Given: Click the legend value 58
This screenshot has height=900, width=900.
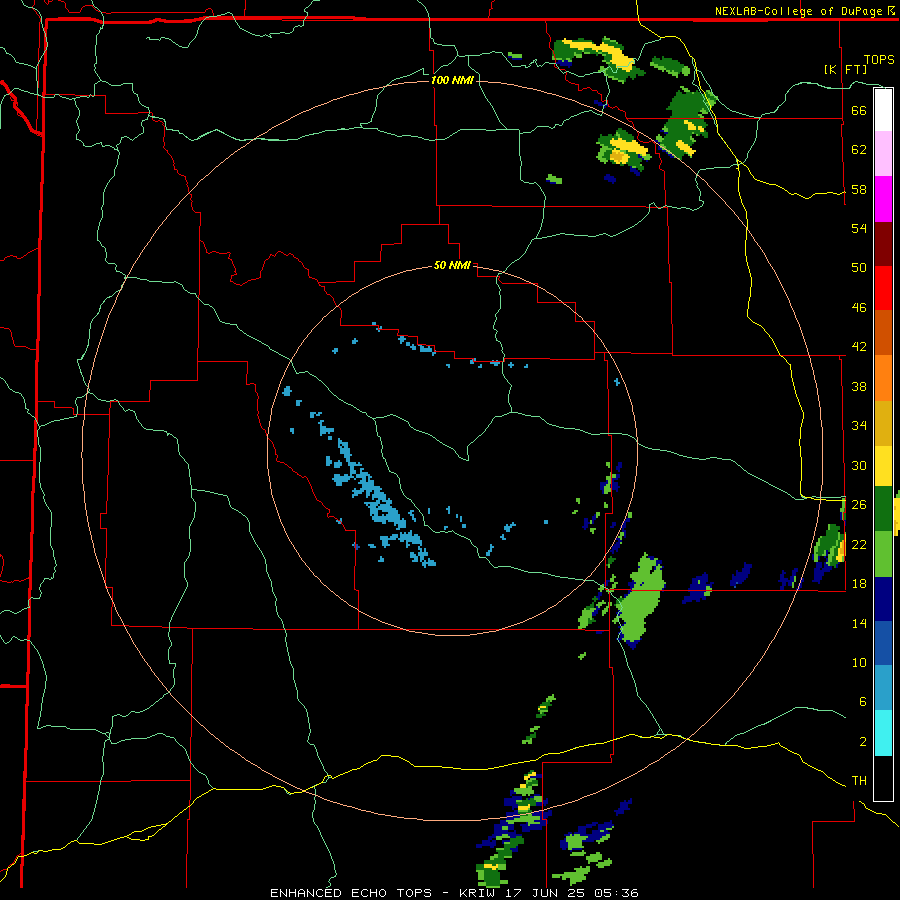Looking at the screenshot, I should 859,189.
